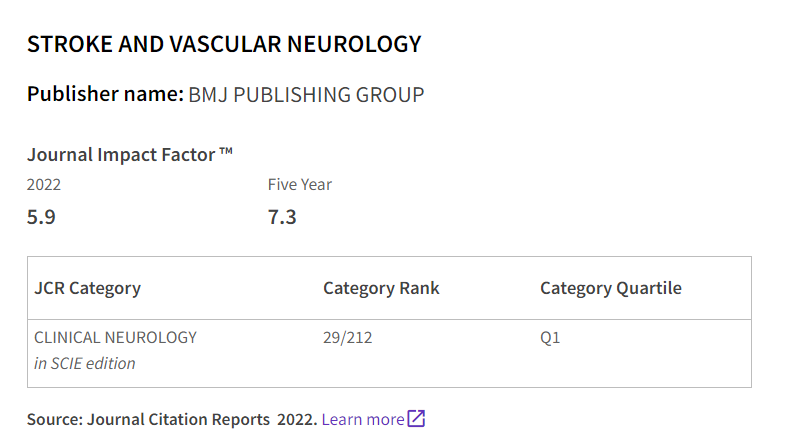Select the 2022 impact factor year label
The height and width of the screenshot is (437, 805).
click(44, 184)
